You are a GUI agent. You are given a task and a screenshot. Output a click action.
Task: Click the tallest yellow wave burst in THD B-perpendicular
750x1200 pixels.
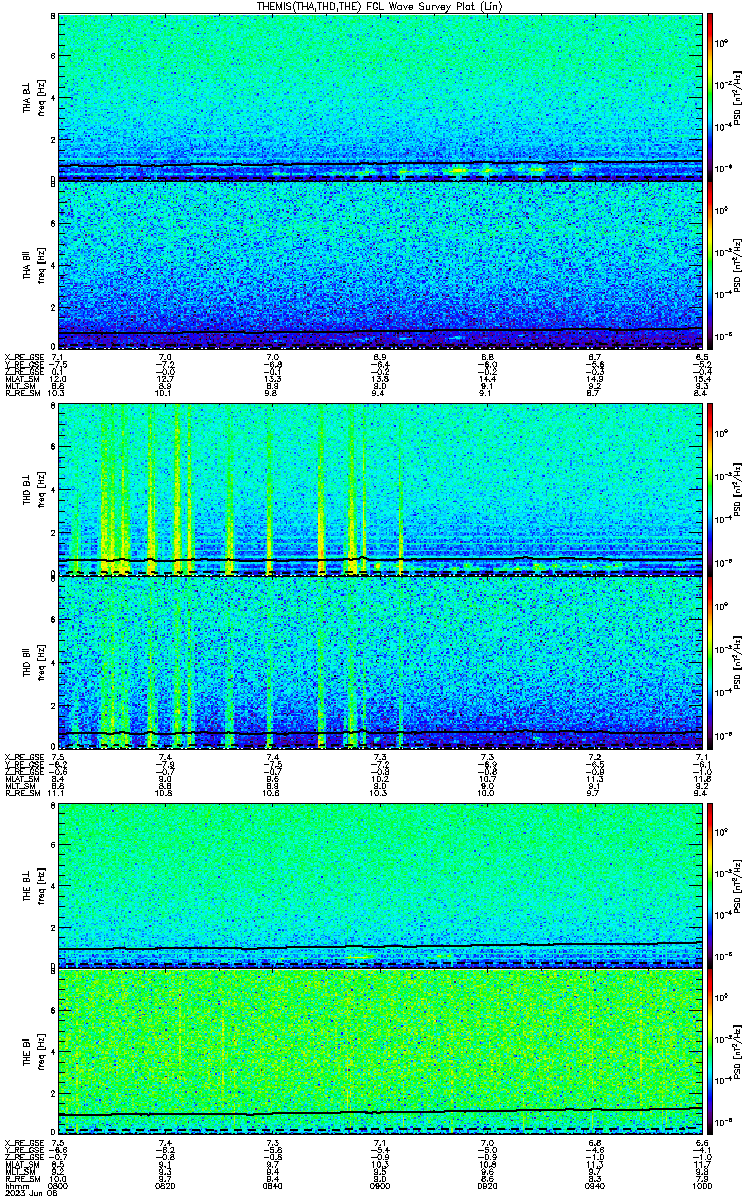[320, 490]
